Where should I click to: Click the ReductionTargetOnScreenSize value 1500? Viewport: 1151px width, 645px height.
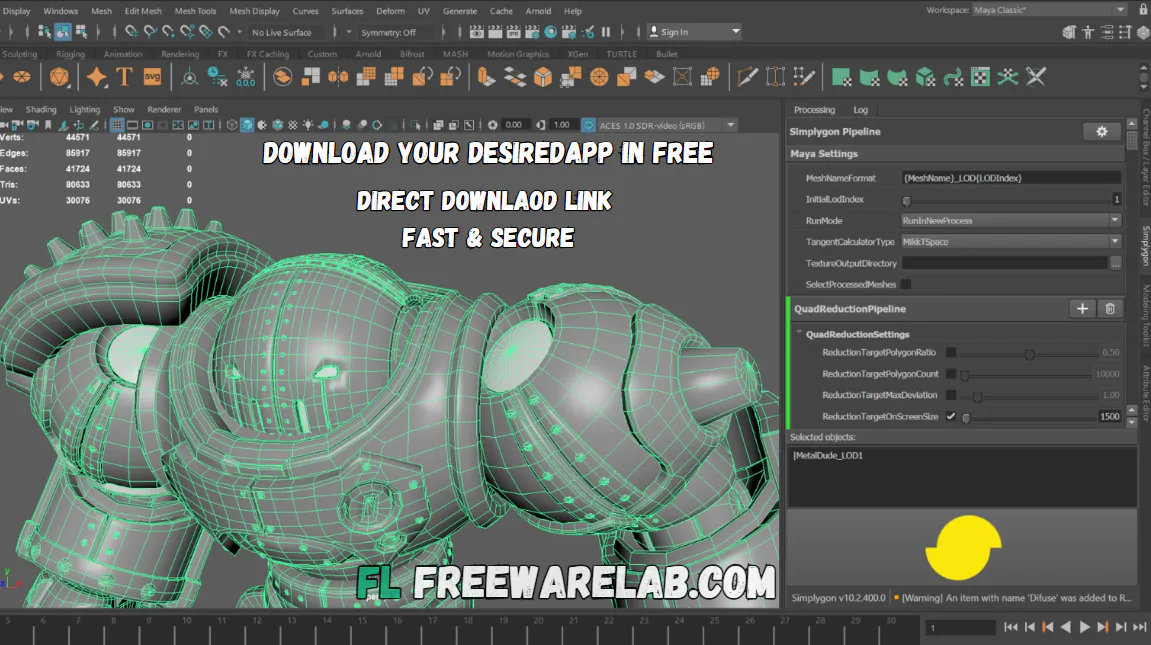point(1109,416)
